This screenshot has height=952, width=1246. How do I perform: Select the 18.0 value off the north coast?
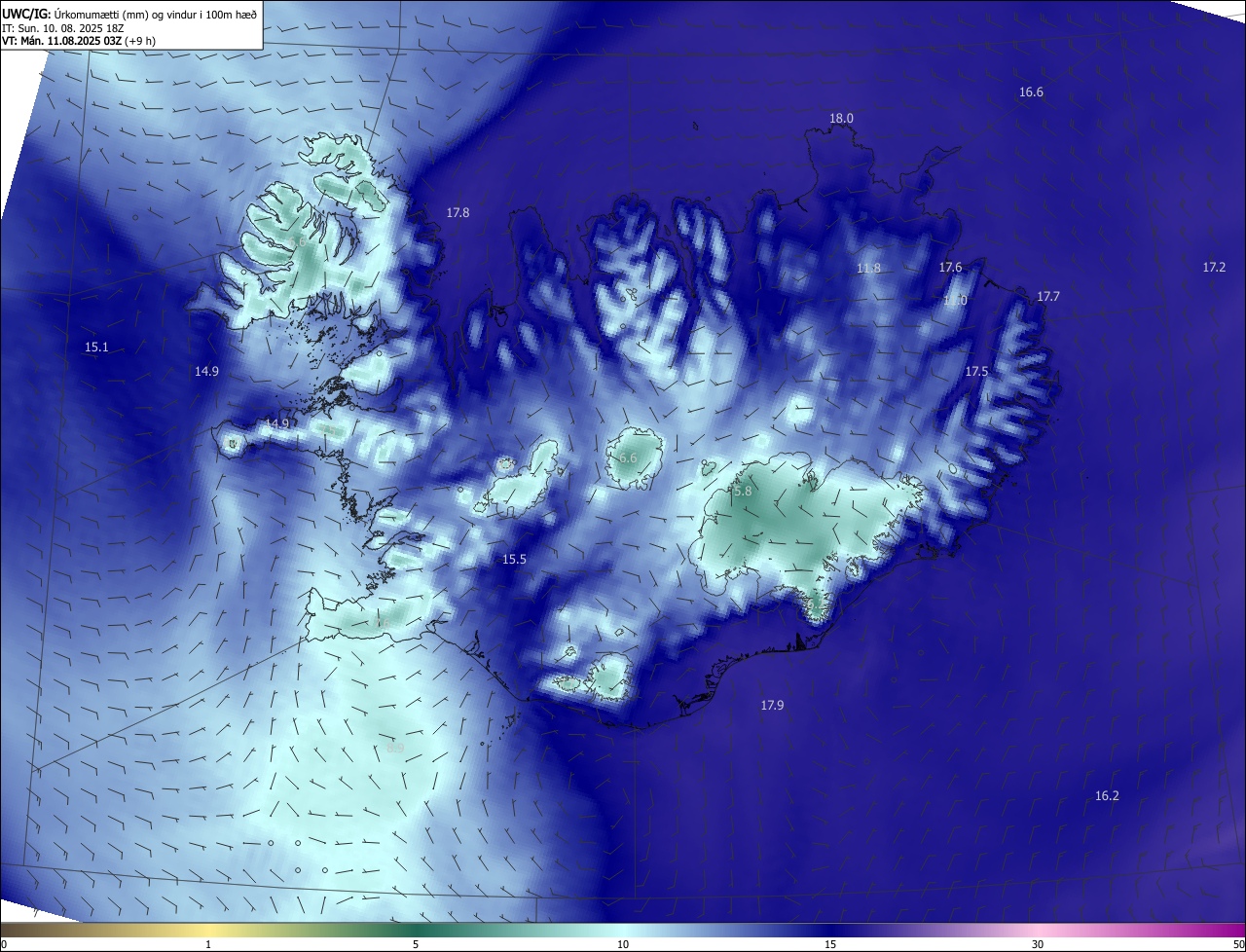pos(841,119)
